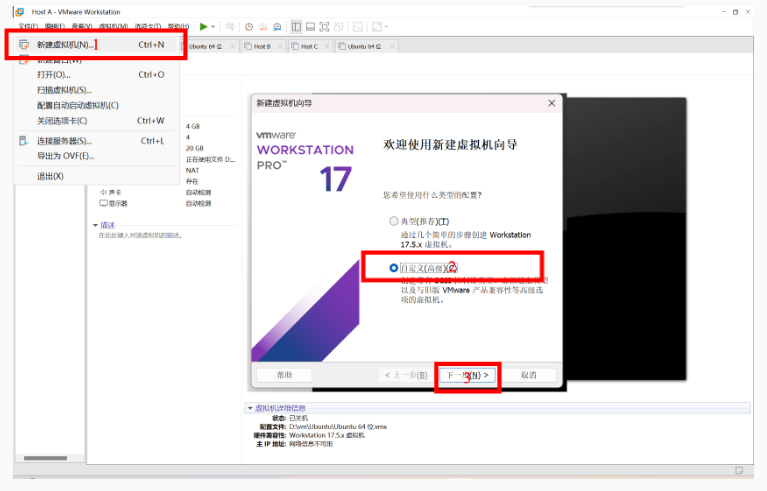Image resolution: width=767 pixels, height=491 pixels.
Task: Open the 虚拟机(M) menu
Action: [x=113, y=26]
